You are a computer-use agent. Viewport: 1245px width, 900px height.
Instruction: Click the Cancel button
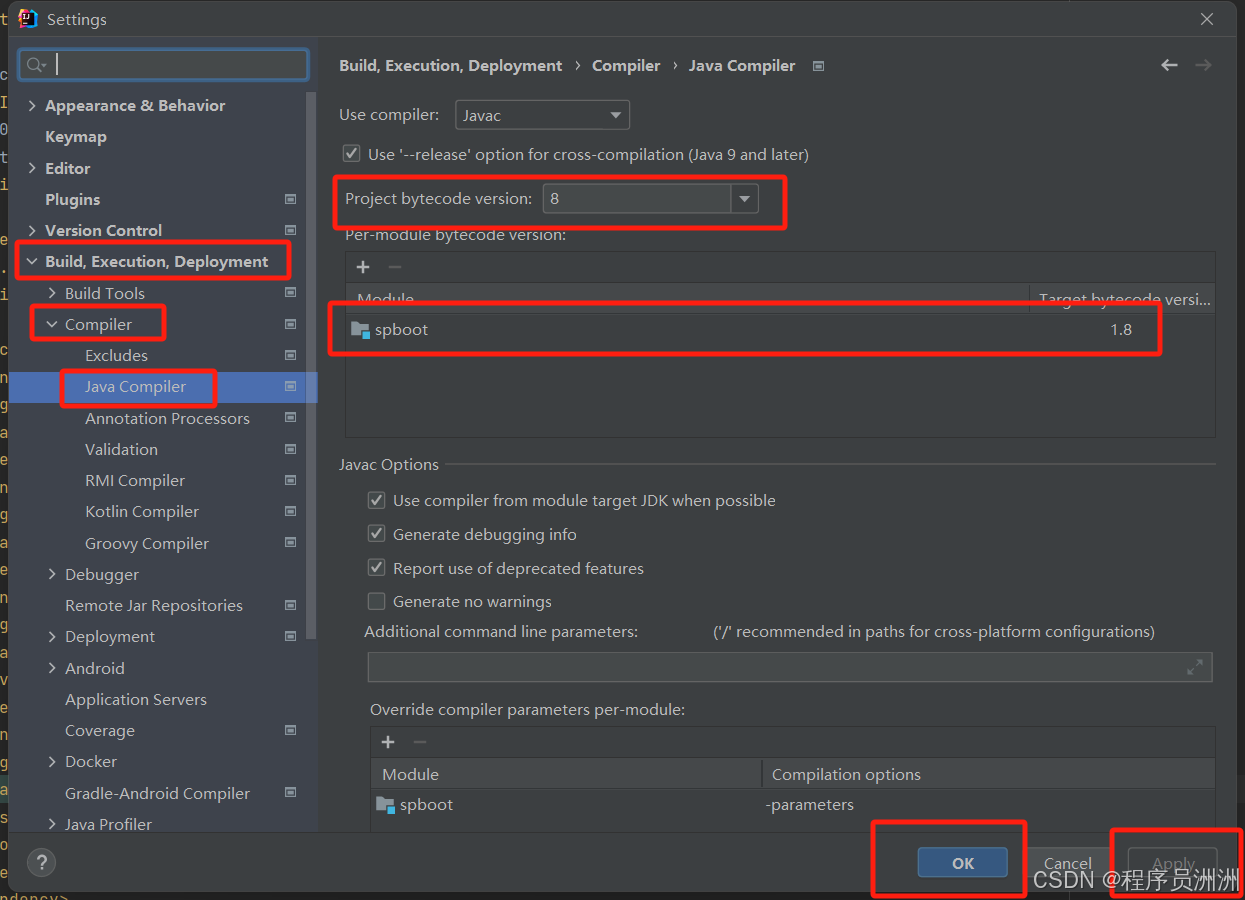(x=1067, y=863)
